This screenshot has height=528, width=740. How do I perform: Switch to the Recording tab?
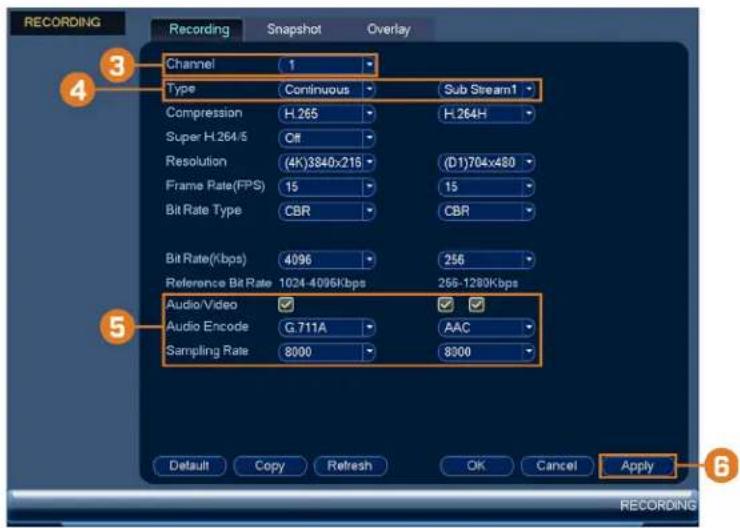click(x=199, y=30)
